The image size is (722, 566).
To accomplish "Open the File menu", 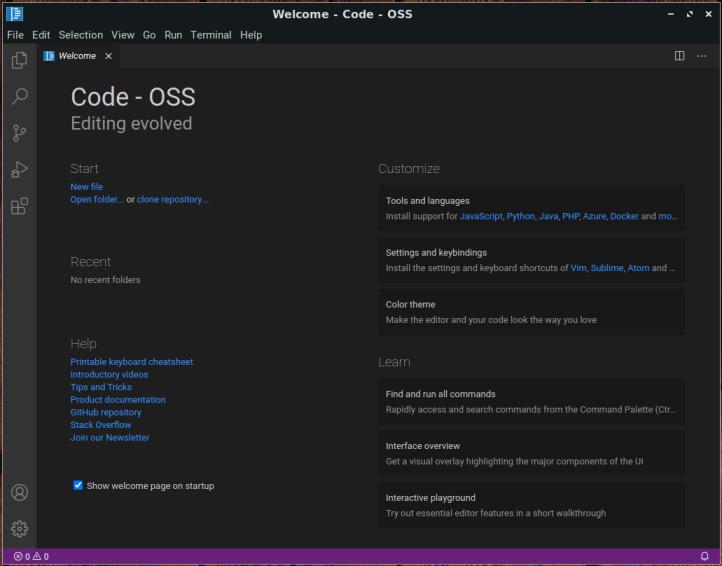I will pos(15,34).
